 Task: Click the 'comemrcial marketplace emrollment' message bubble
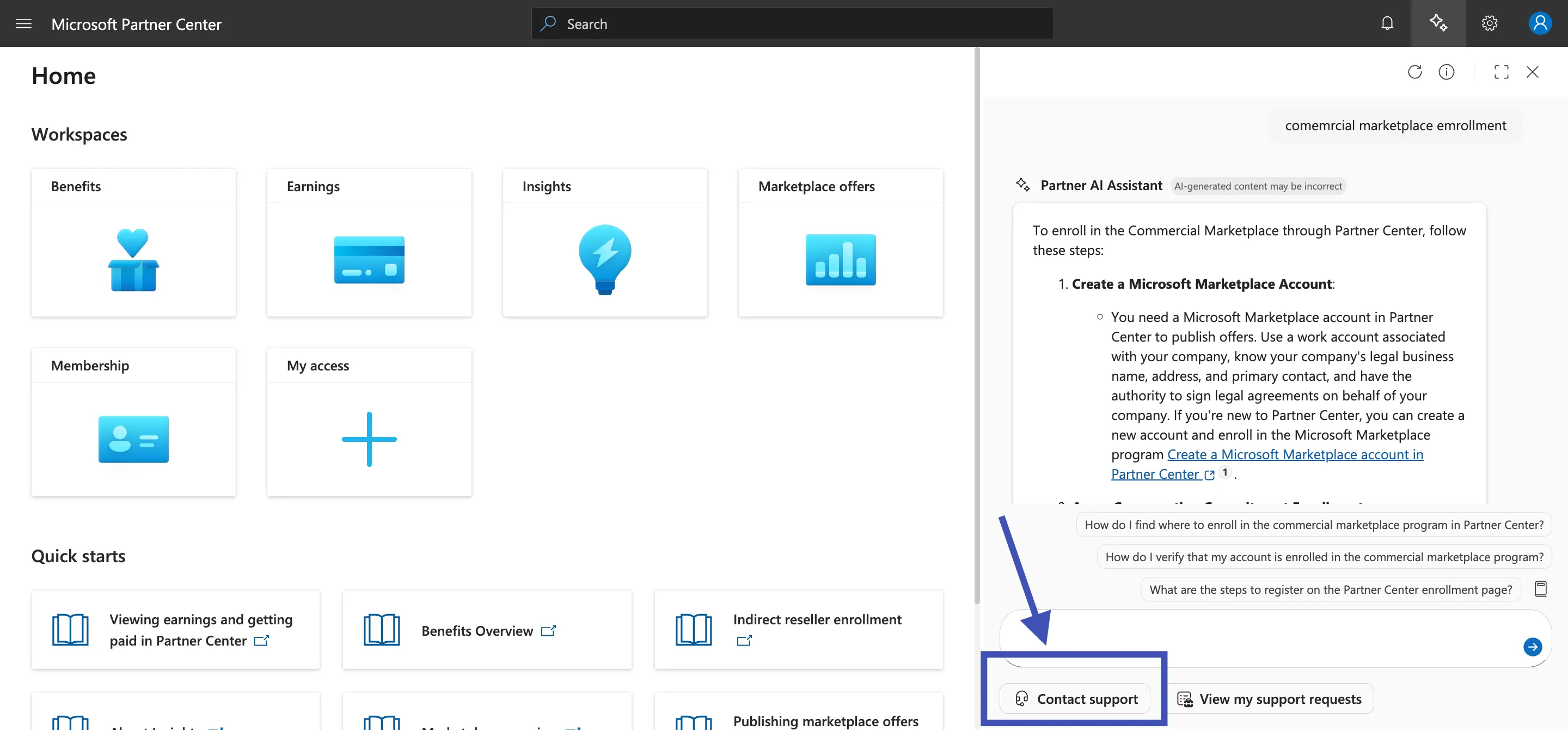(1395, 125)
